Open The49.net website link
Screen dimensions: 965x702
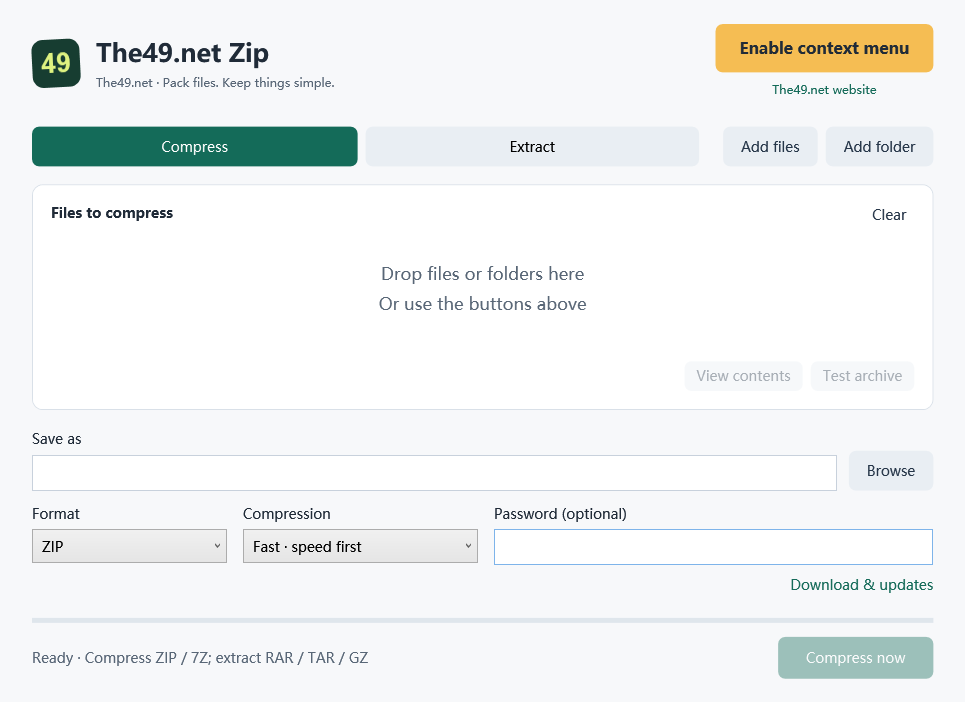tap(824, 90)
